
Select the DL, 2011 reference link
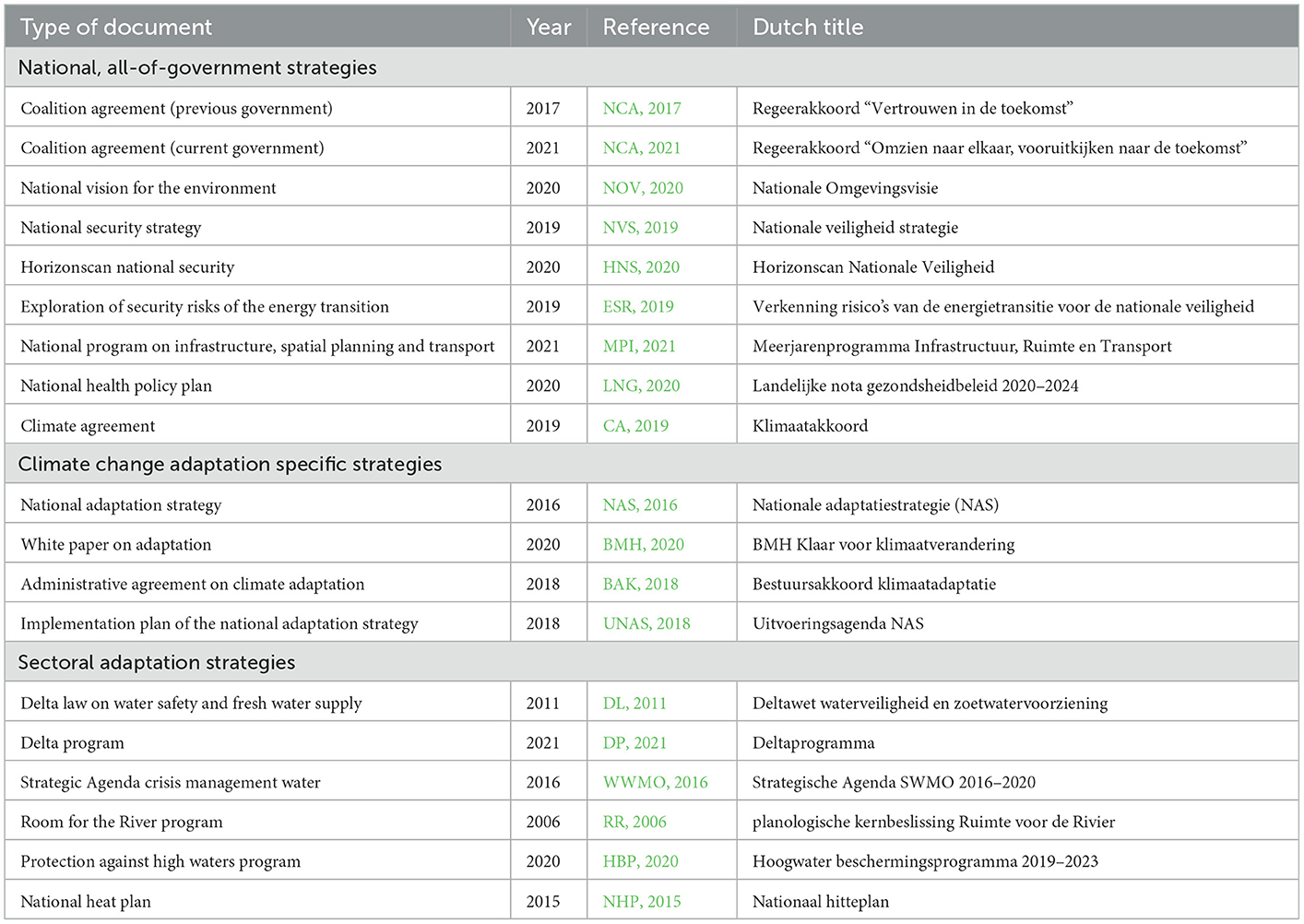click(634, 704)
